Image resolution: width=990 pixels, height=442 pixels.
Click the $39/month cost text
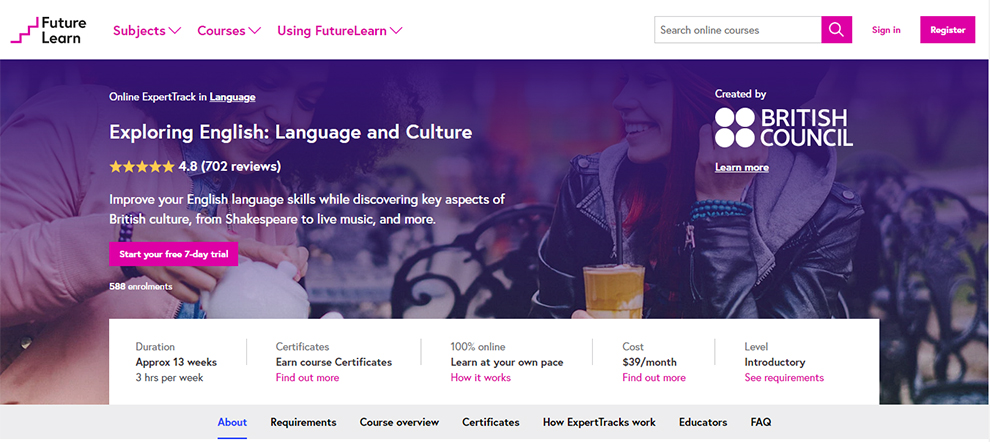coord(649,362)
